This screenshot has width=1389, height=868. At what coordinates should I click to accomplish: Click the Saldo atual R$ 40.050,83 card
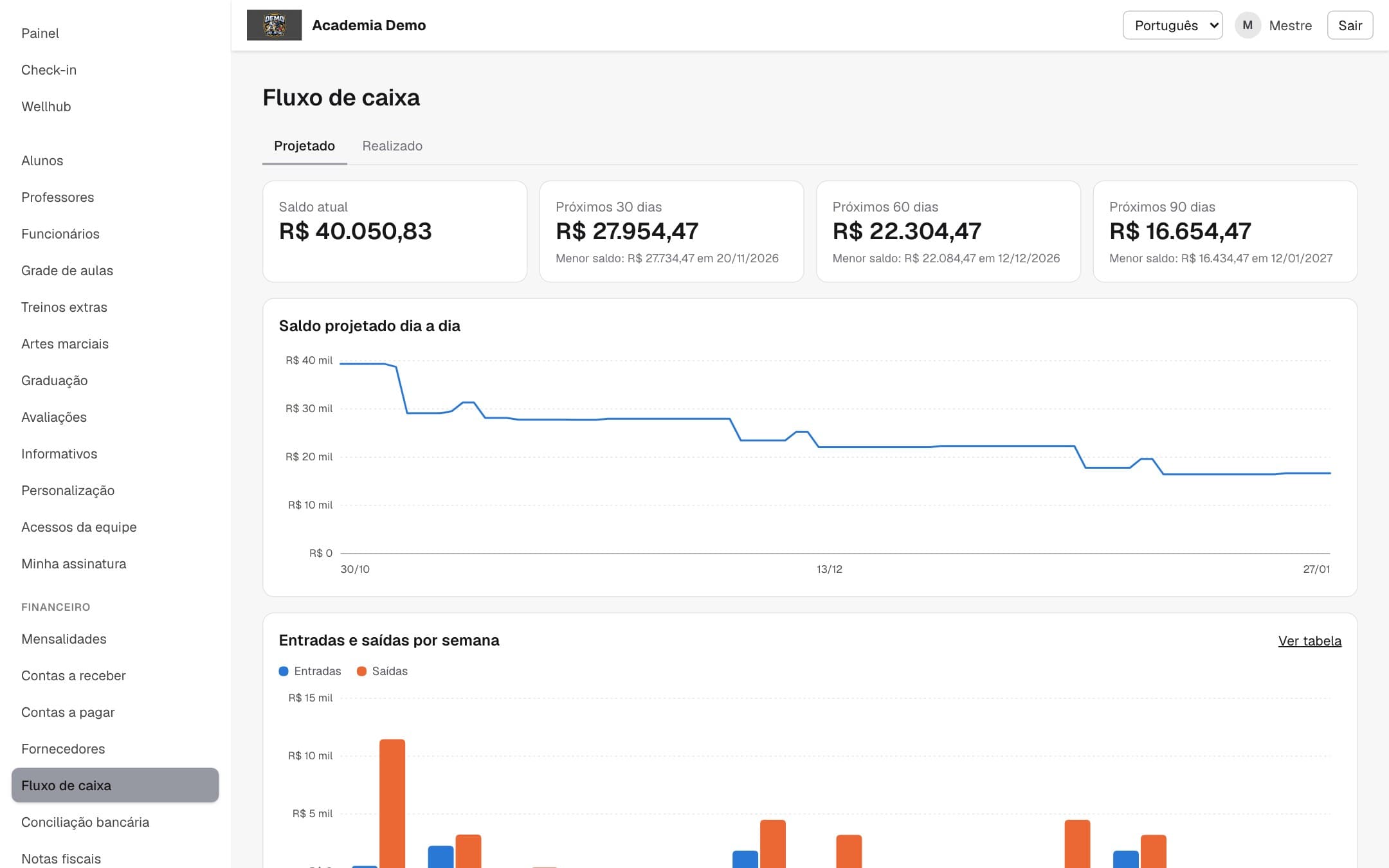(x=395, y=231)
